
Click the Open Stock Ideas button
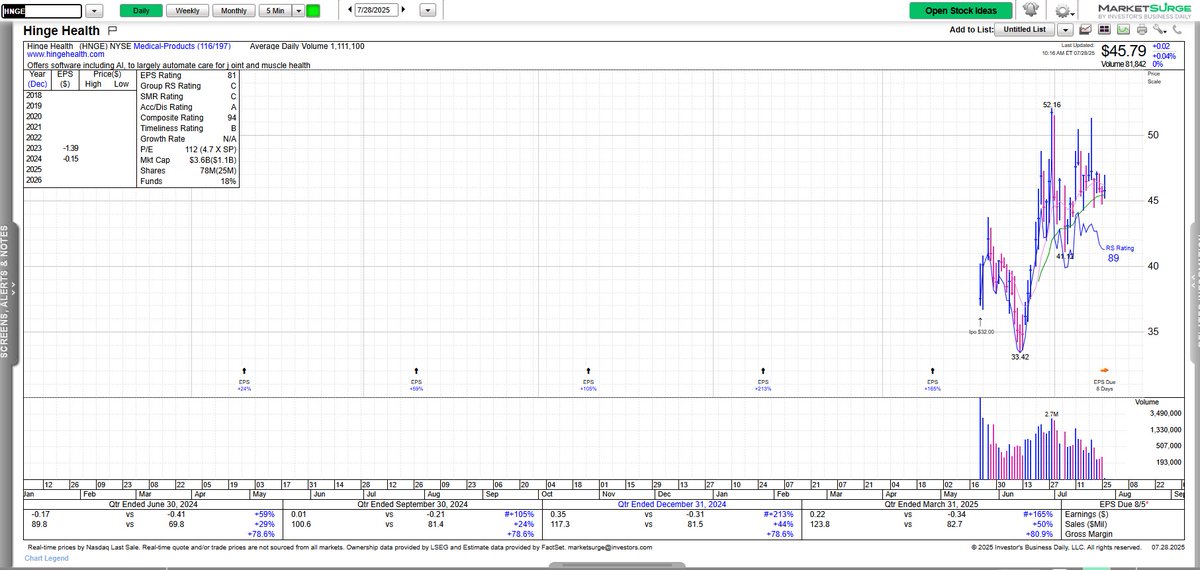pyautogui.click(x=960, y=10)
